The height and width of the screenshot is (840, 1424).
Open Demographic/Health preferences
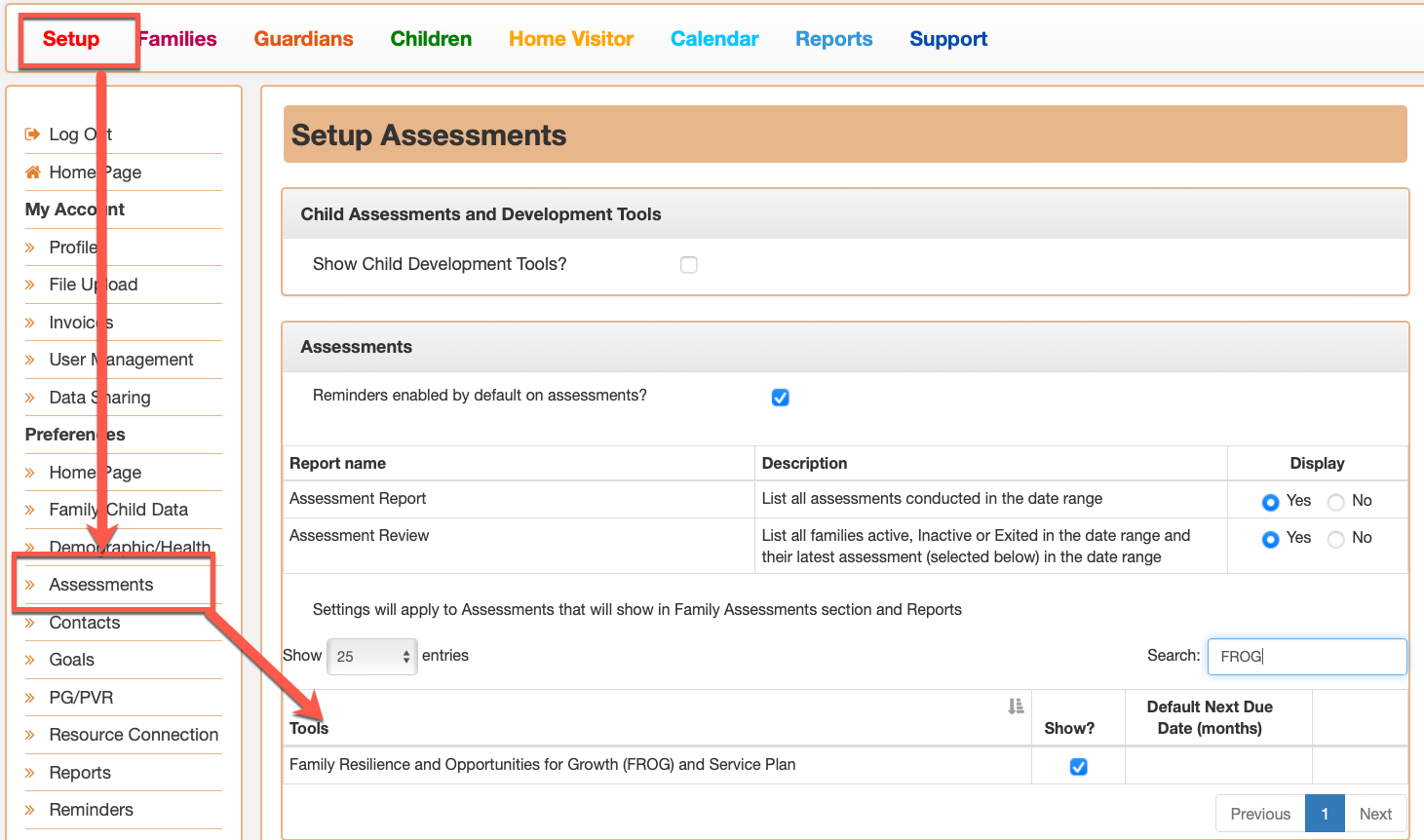[131, 548]
